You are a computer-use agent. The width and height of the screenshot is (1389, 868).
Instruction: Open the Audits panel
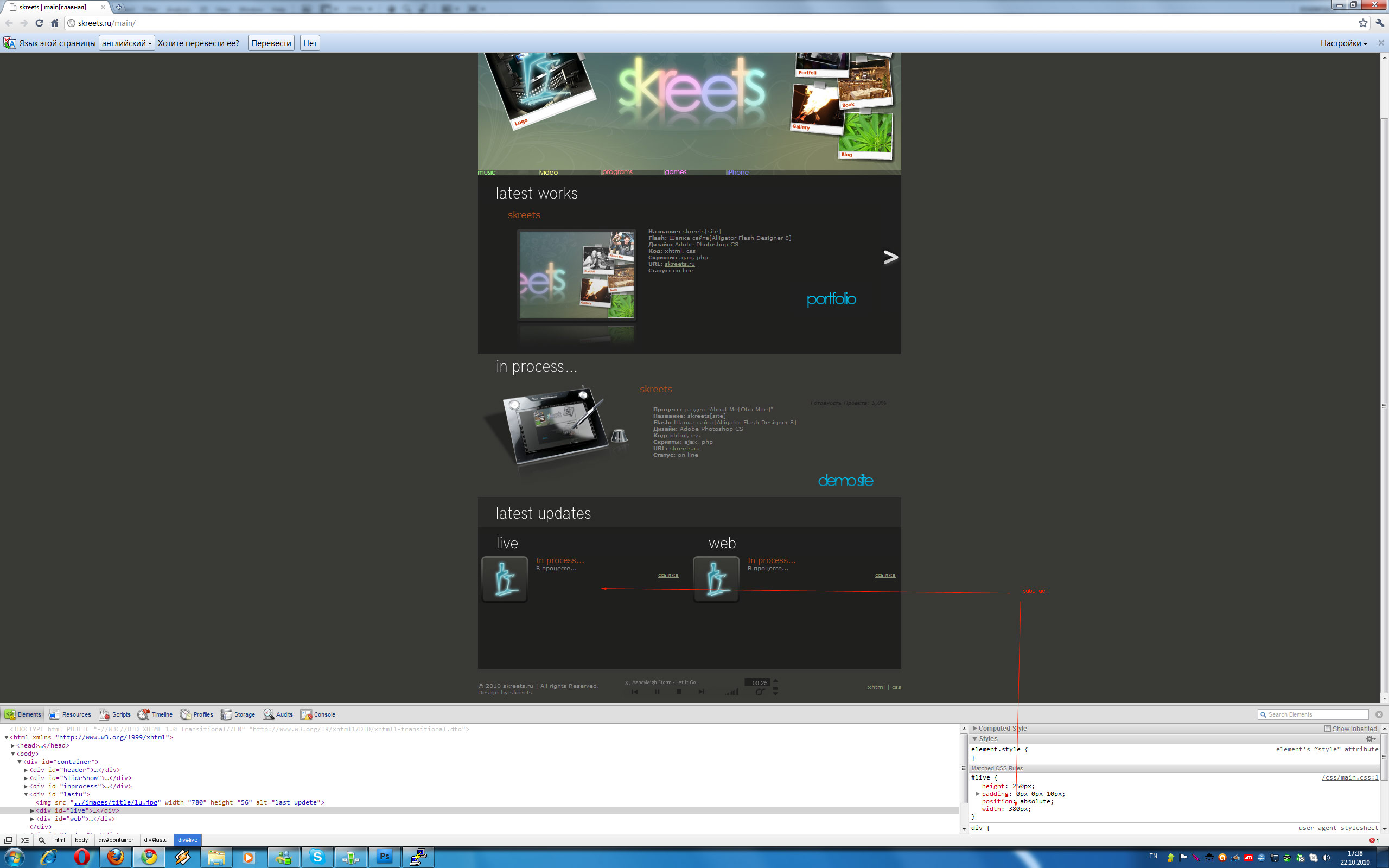(x=278, y=714)
